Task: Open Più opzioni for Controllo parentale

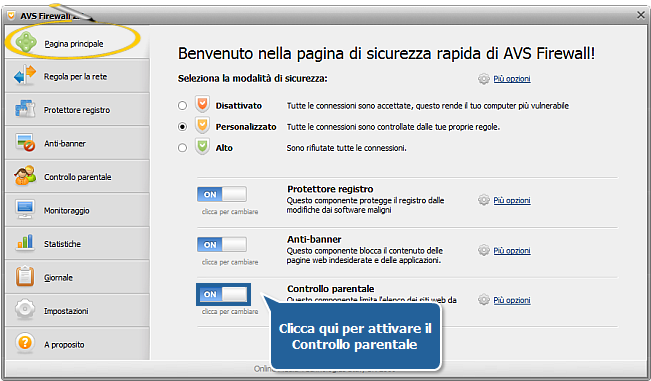Action: click(512, 300)
